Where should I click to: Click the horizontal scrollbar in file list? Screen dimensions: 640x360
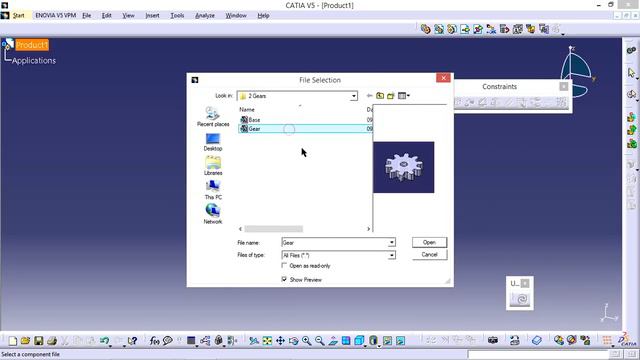(274, 229)
